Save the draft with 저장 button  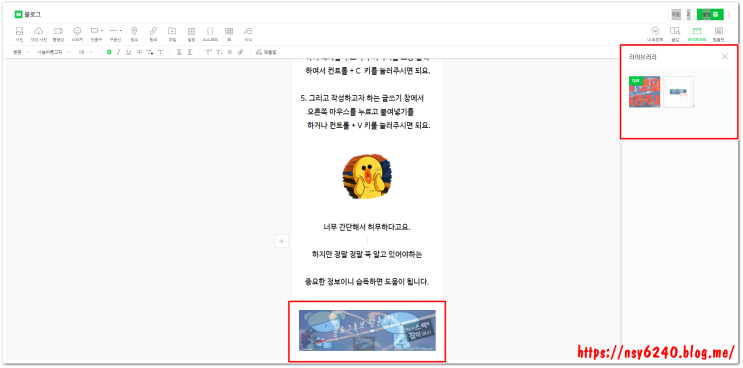pos(676,15)
